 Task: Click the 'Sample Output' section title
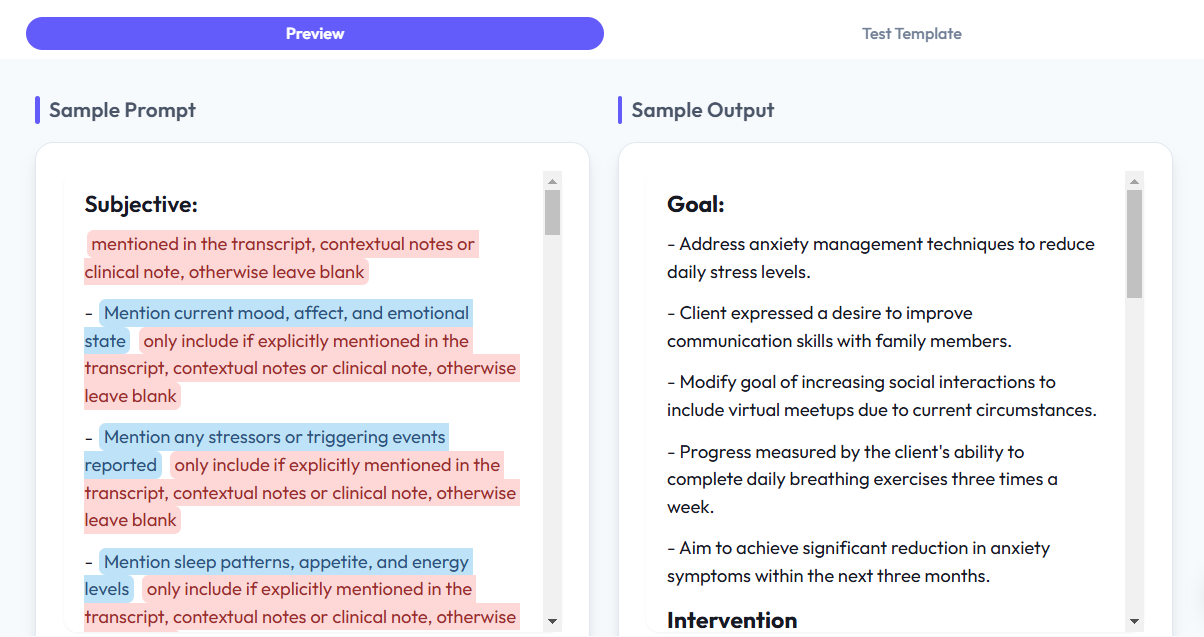click(x=702, y=110)
